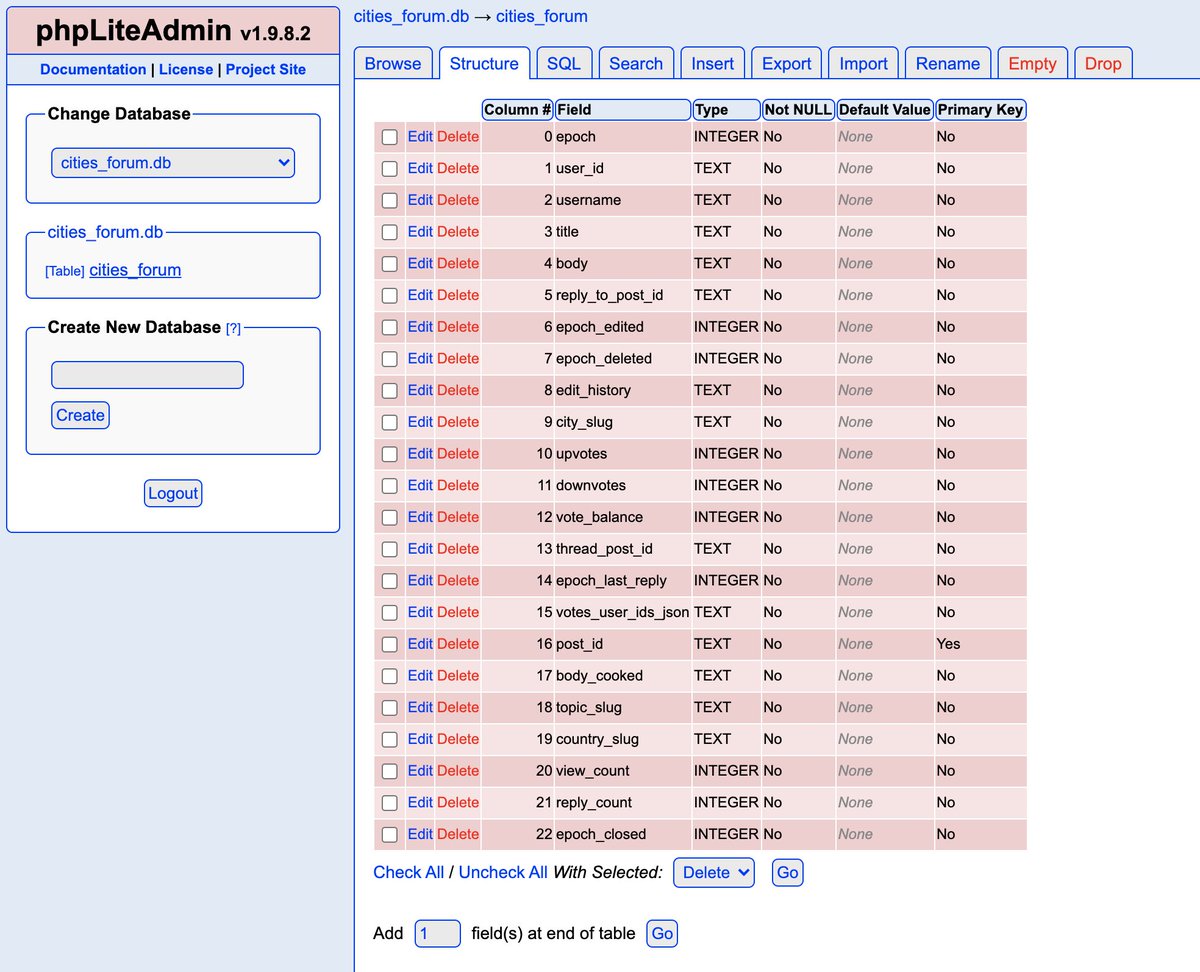Viewport: 1200px width, 972px height.
Task: Switch to the Browse tab
Action: point(392,63)
